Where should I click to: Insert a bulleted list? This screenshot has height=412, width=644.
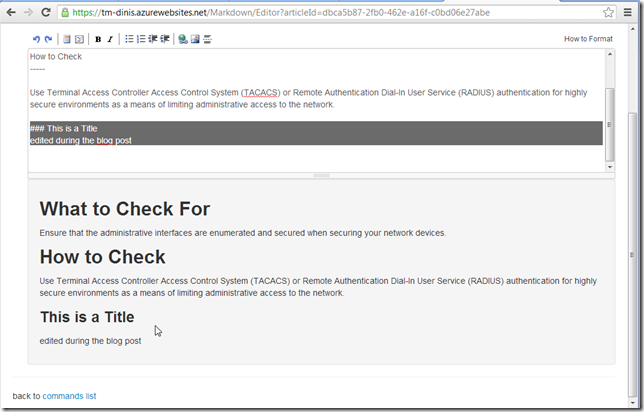coord(129,39)
